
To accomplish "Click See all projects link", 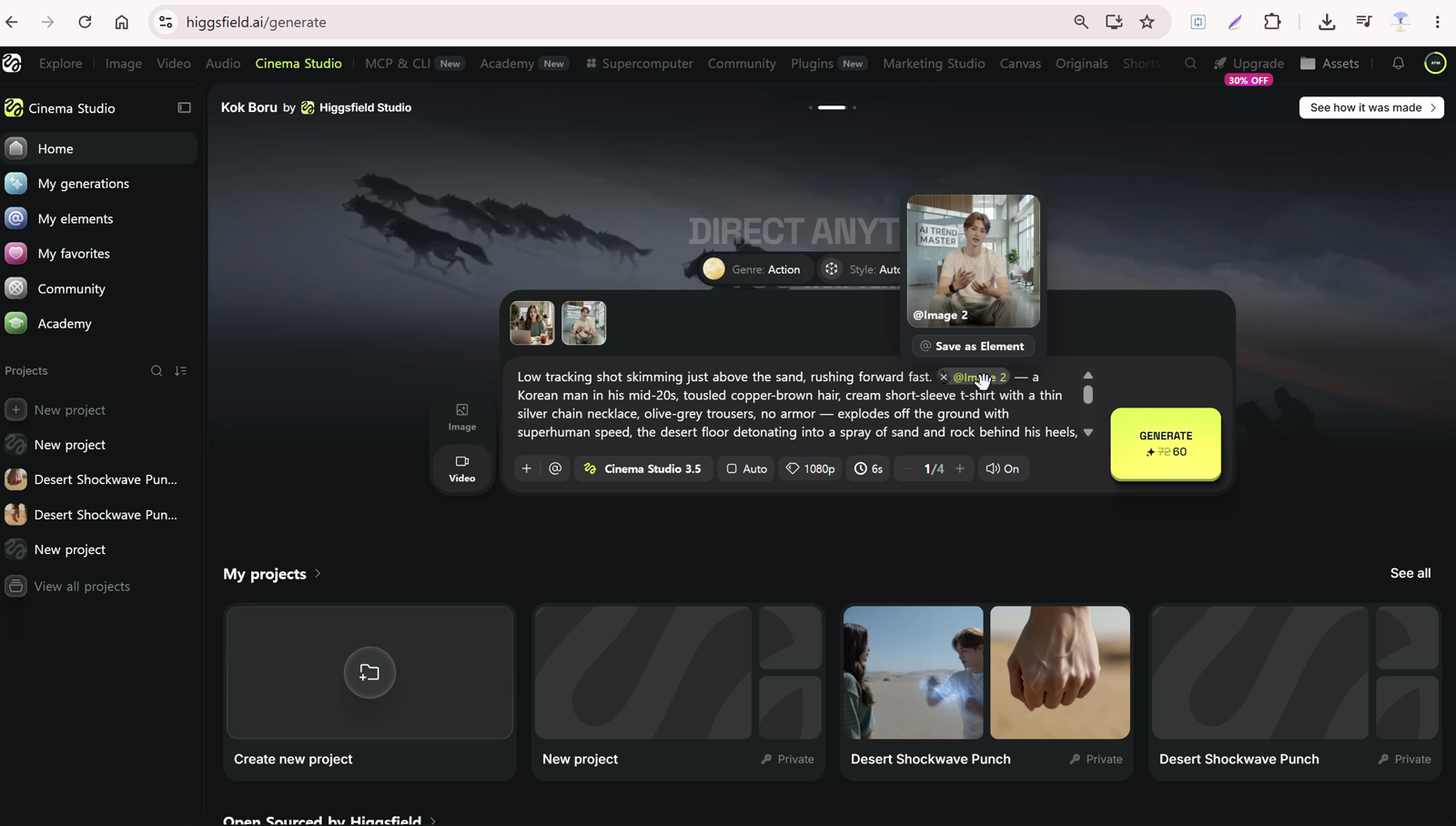I will [1410, 573].
